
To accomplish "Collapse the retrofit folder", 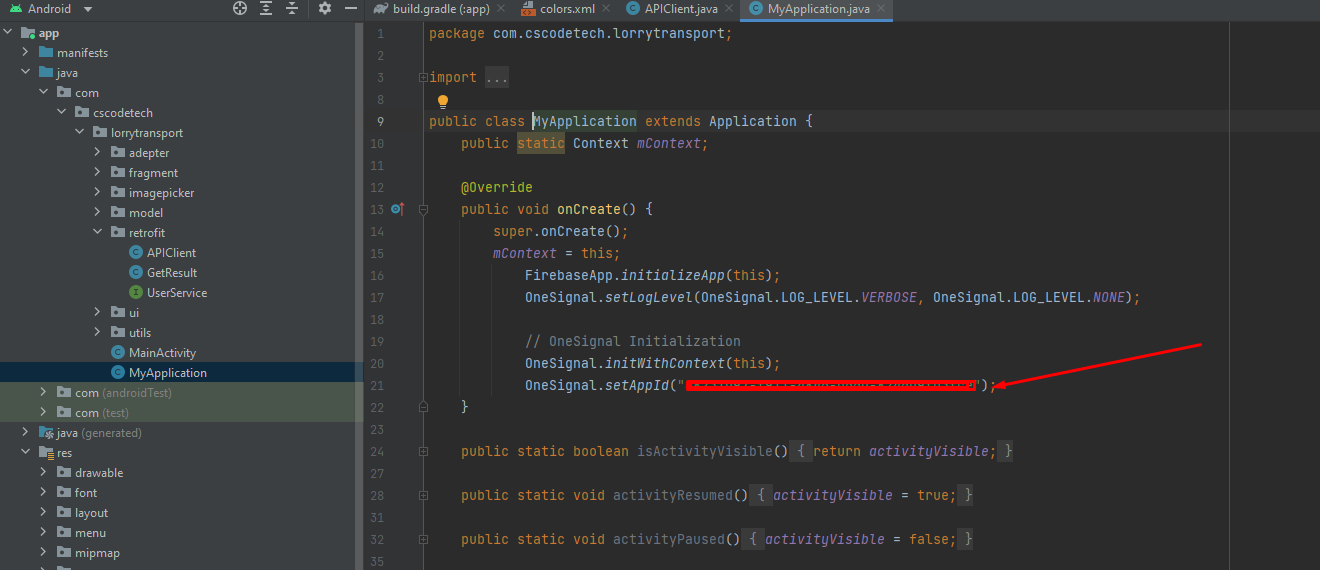I will pyautogui.click(x=97, y=233).
